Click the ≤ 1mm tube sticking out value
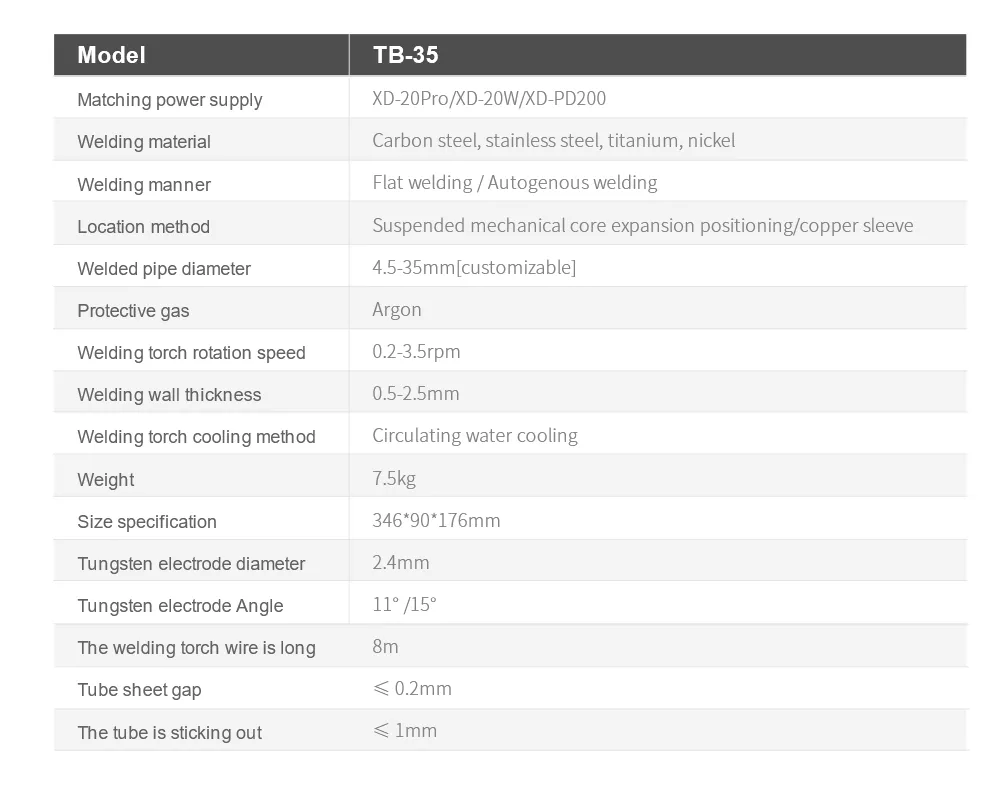This screenshot has width=1000, height=792. 405,731
